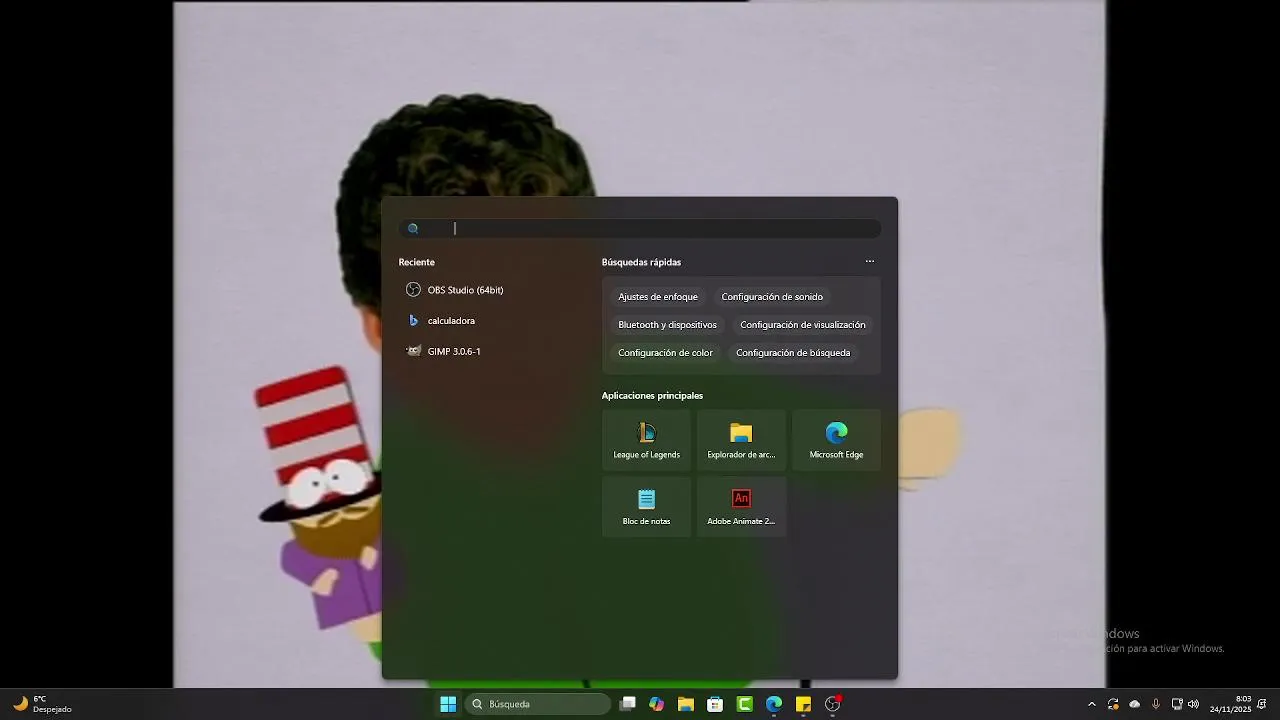Open the network tray icon
The height and width of the screenshot is (720, 1280).
(x=1177, y=704)
